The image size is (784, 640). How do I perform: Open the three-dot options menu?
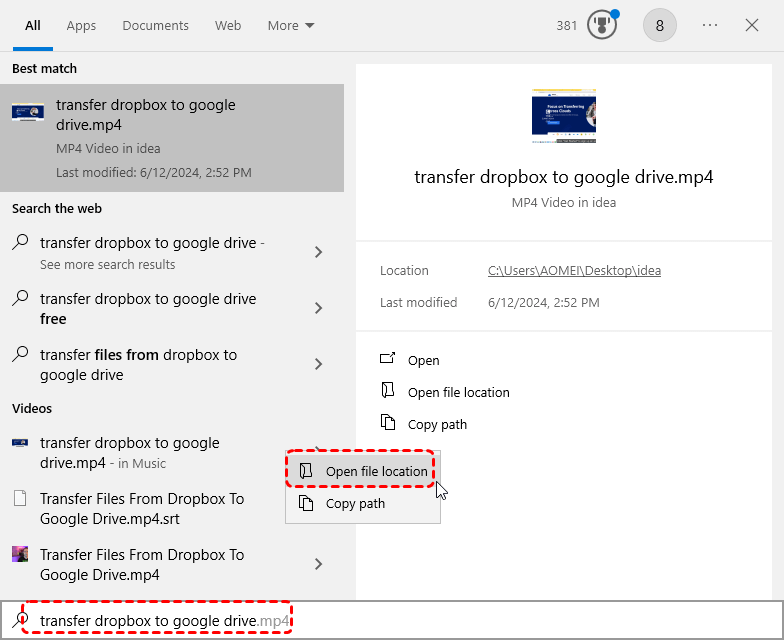710,25
